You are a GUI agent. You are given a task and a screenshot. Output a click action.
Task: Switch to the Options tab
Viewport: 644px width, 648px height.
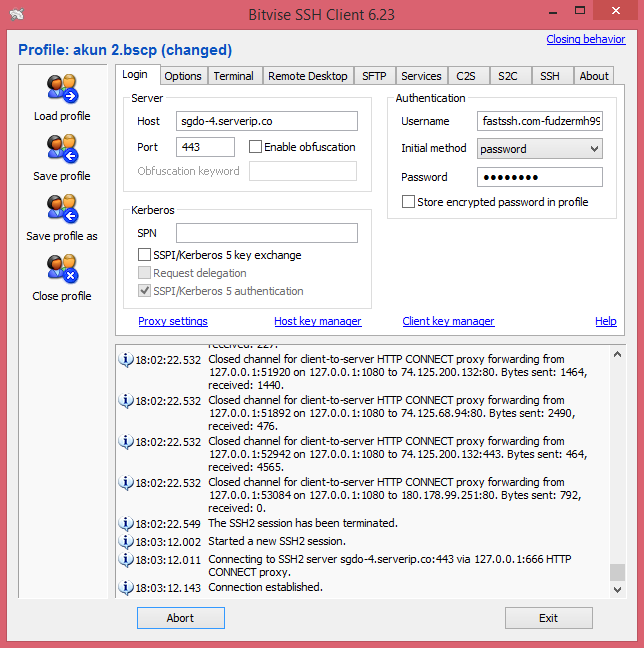(183, 76)
